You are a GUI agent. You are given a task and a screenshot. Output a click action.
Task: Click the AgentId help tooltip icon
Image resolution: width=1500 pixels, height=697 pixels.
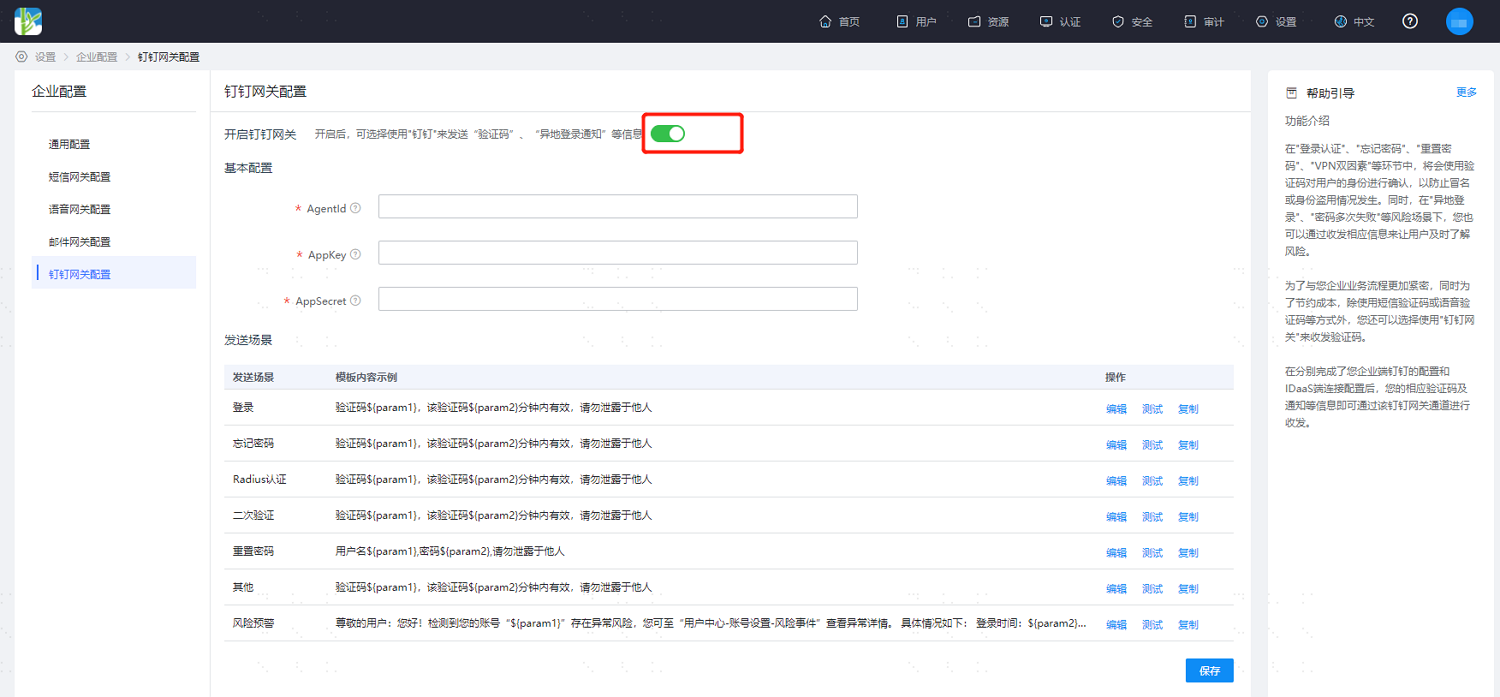pyautogui.click(x=356, y=208)
